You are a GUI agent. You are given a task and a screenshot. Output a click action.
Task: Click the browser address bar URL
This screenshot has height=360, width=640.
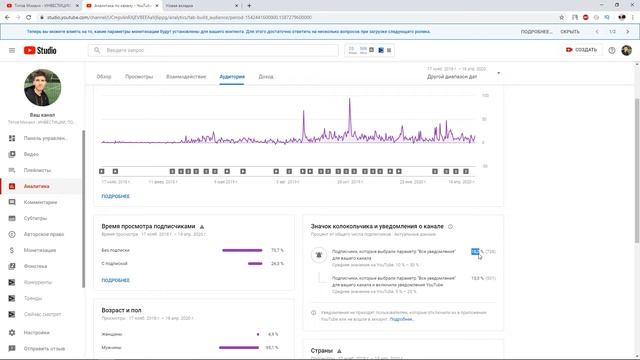click(180, 18)
